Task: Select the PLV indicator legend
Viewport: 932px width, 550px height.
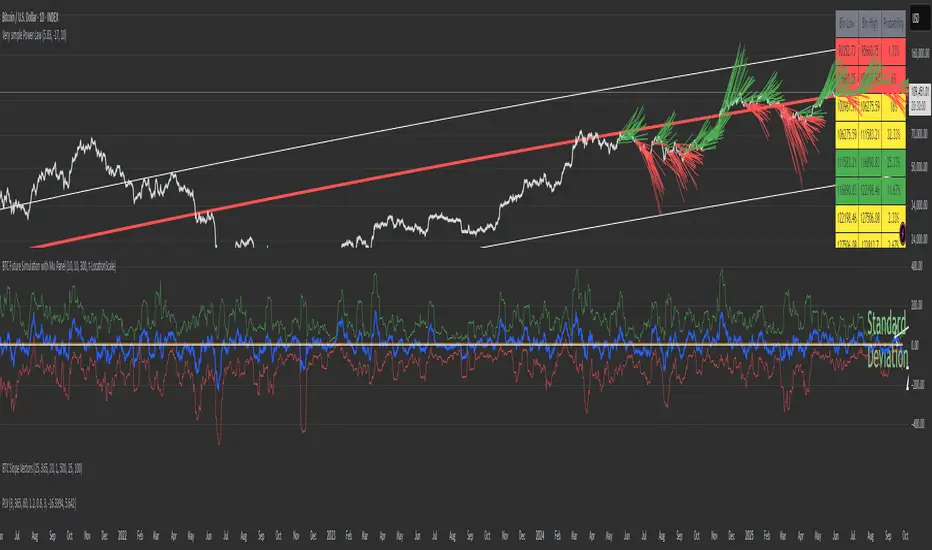Action: pyautogui.click(x=39, y=504)
